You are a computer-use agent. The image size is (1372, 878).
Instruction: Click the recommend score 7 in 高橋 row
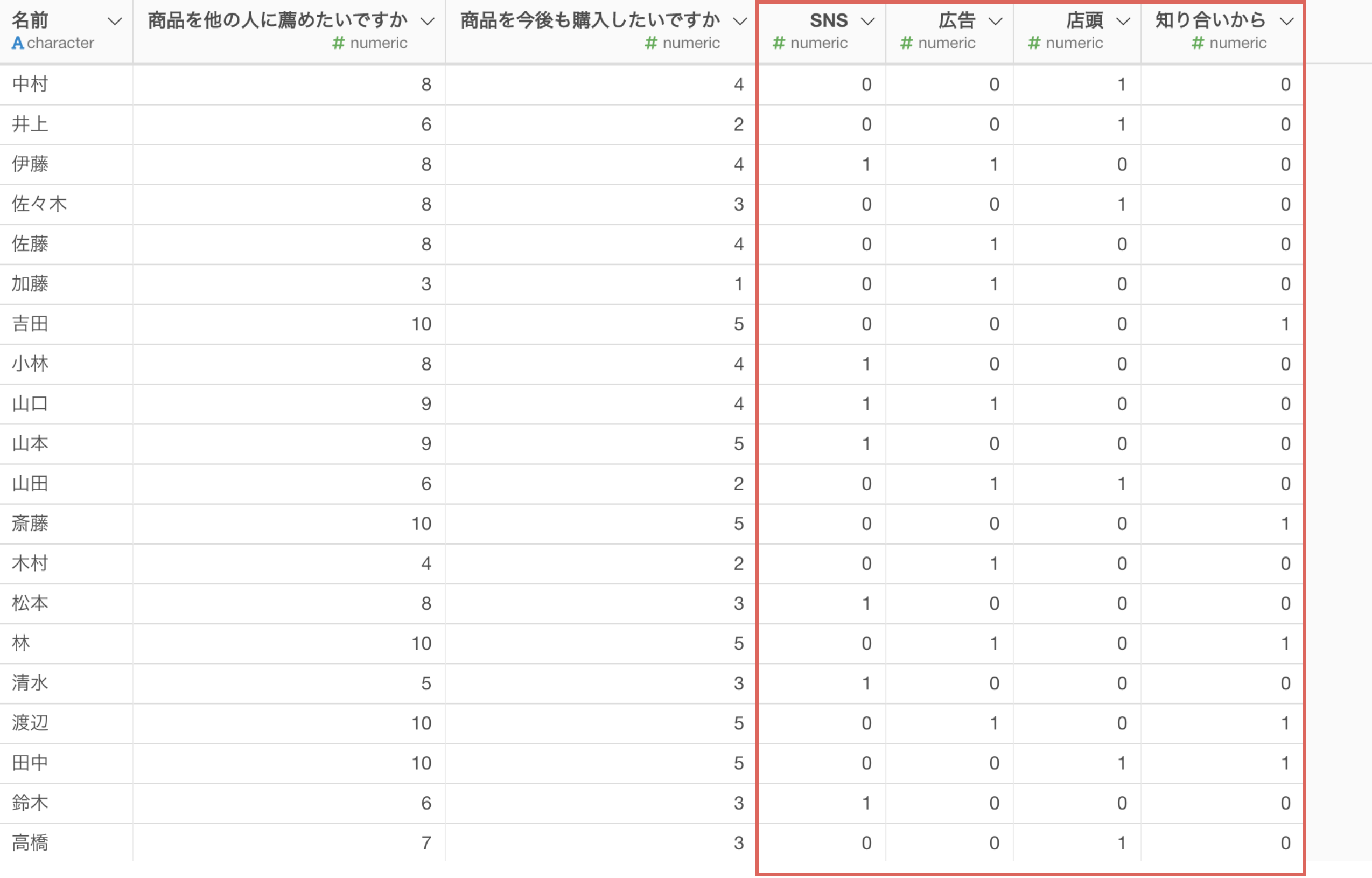(426, 842)
